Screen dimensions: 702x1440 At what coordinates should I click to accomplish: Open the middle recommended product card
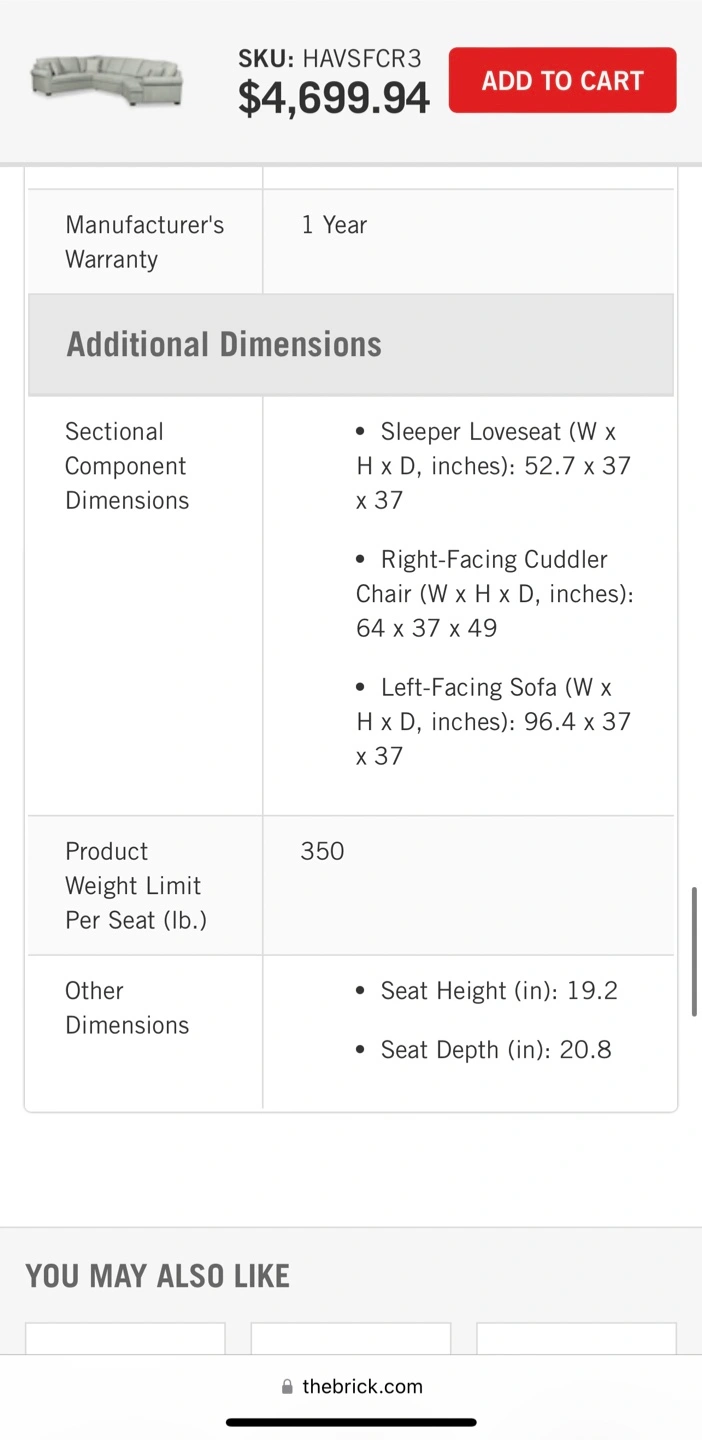point(351,1339)
